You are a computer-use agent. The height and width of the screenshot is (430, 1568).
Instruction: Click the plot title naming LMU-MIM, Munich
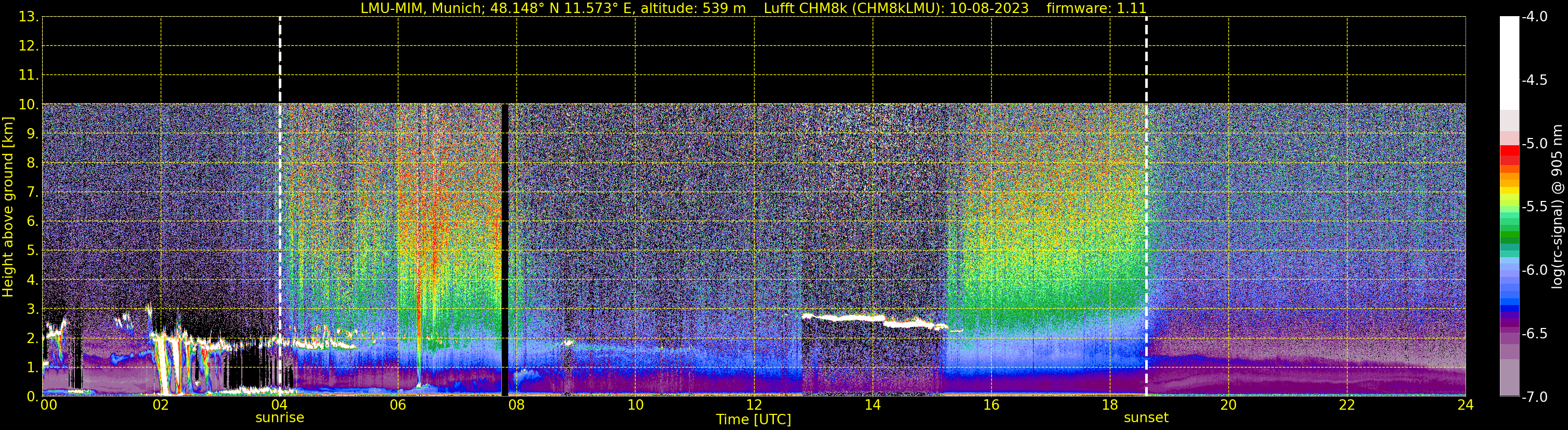754,8
